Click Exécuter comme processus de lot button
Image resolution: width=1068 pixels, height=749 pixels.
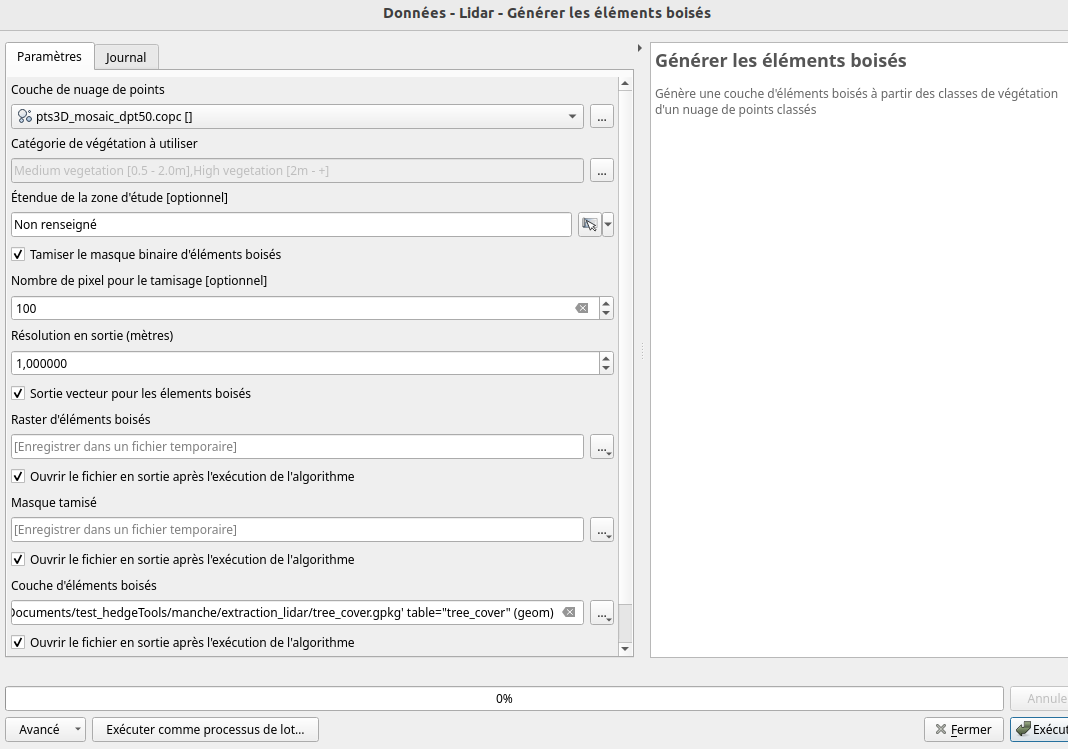pyautogui.click(x=205, y=730)
